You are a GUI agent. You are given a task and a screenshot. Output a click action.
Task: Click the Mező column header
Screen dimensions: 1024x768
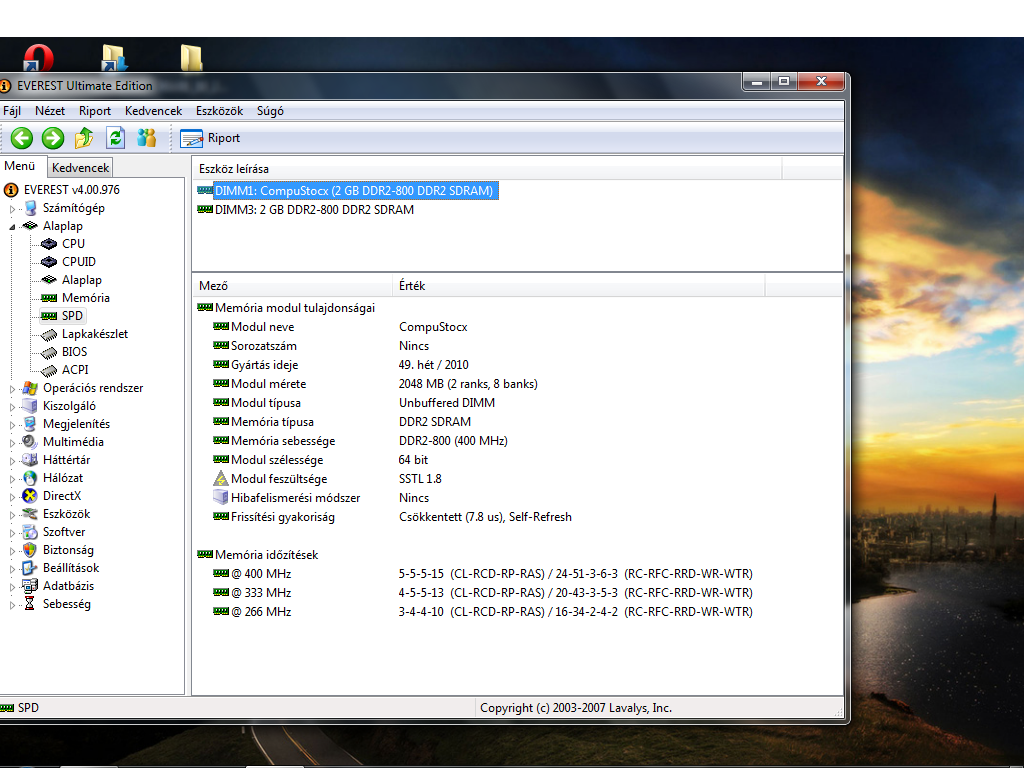[x=293, y=286]
